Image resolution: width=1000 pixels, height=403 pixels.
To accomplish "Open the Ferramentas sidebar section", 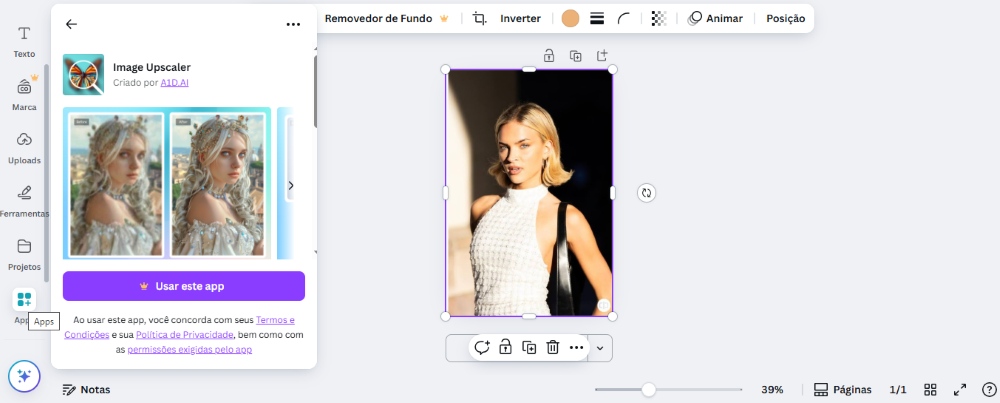I will 24,201.
